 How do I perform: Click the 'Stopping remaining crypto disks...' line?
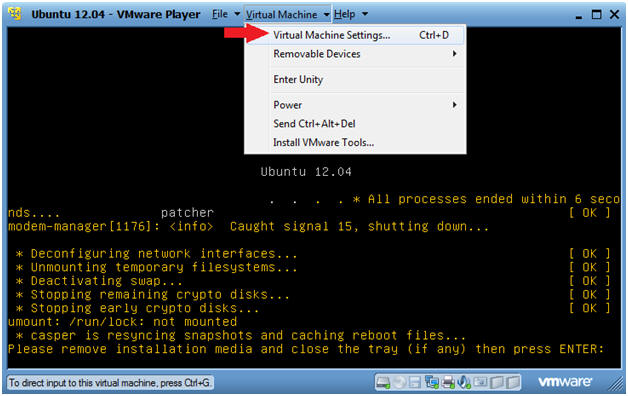coord(153,295)
